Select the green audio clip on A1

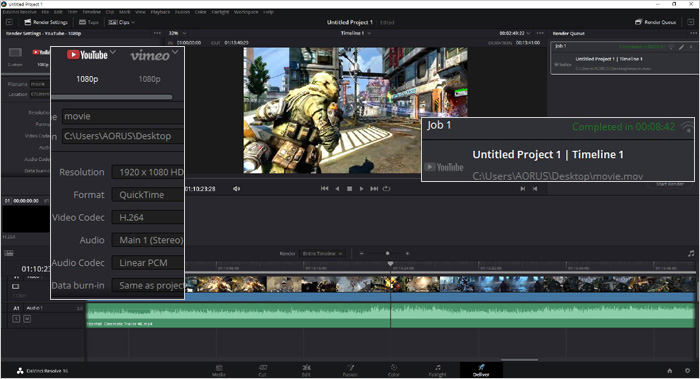[390, 316]
